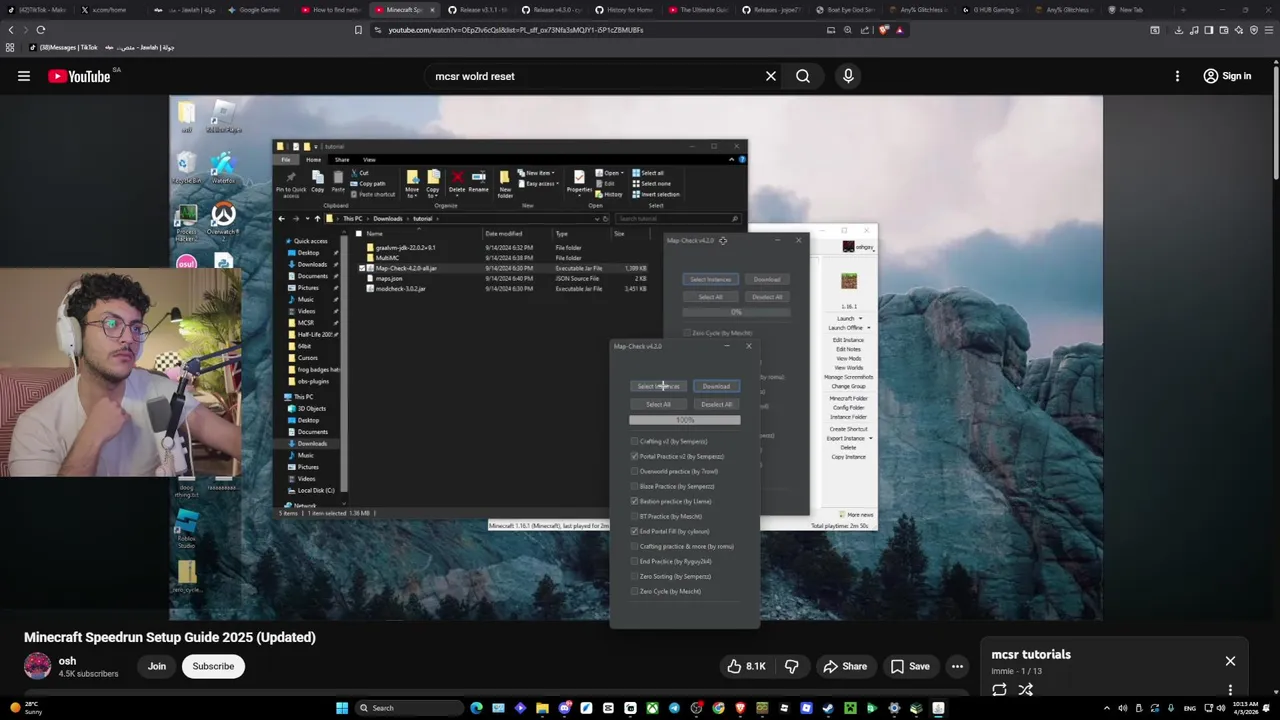1280x720 pixels.
Task: Click Delete red X in Explorer ribbon
Action: coord(457,178)
